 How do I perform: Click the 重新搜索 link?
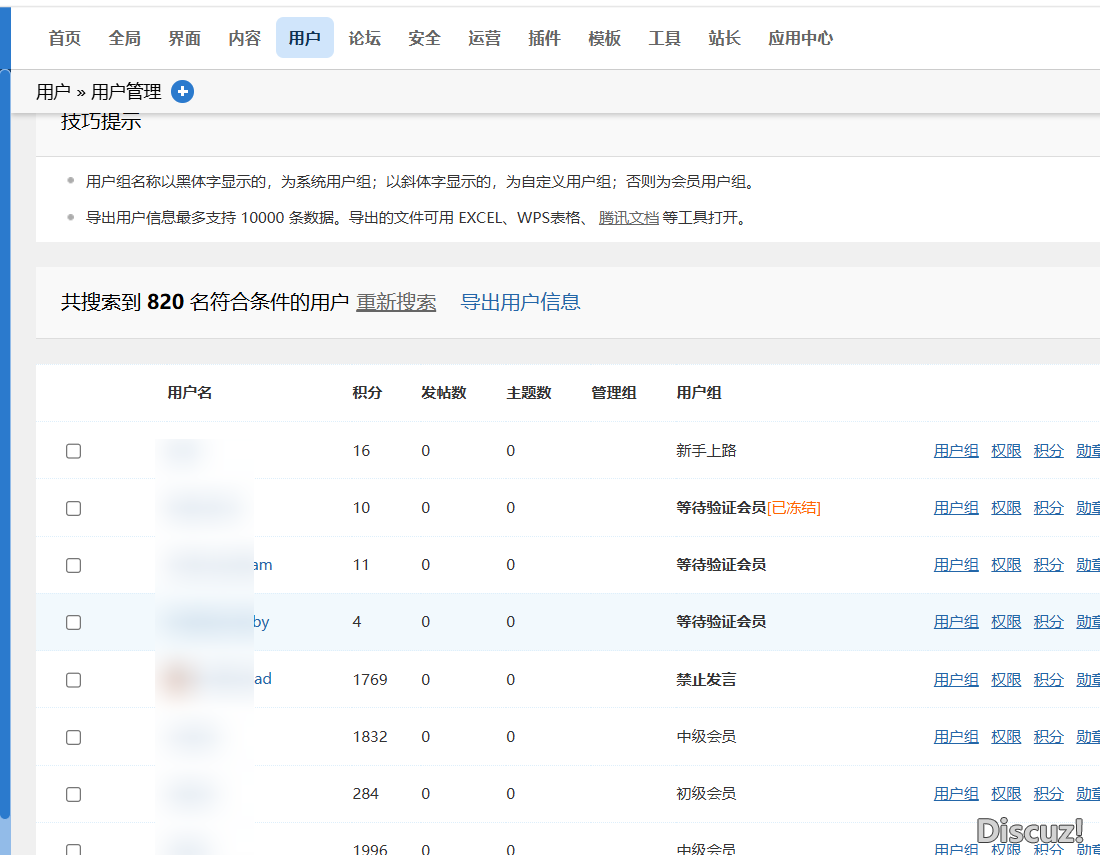396,302
